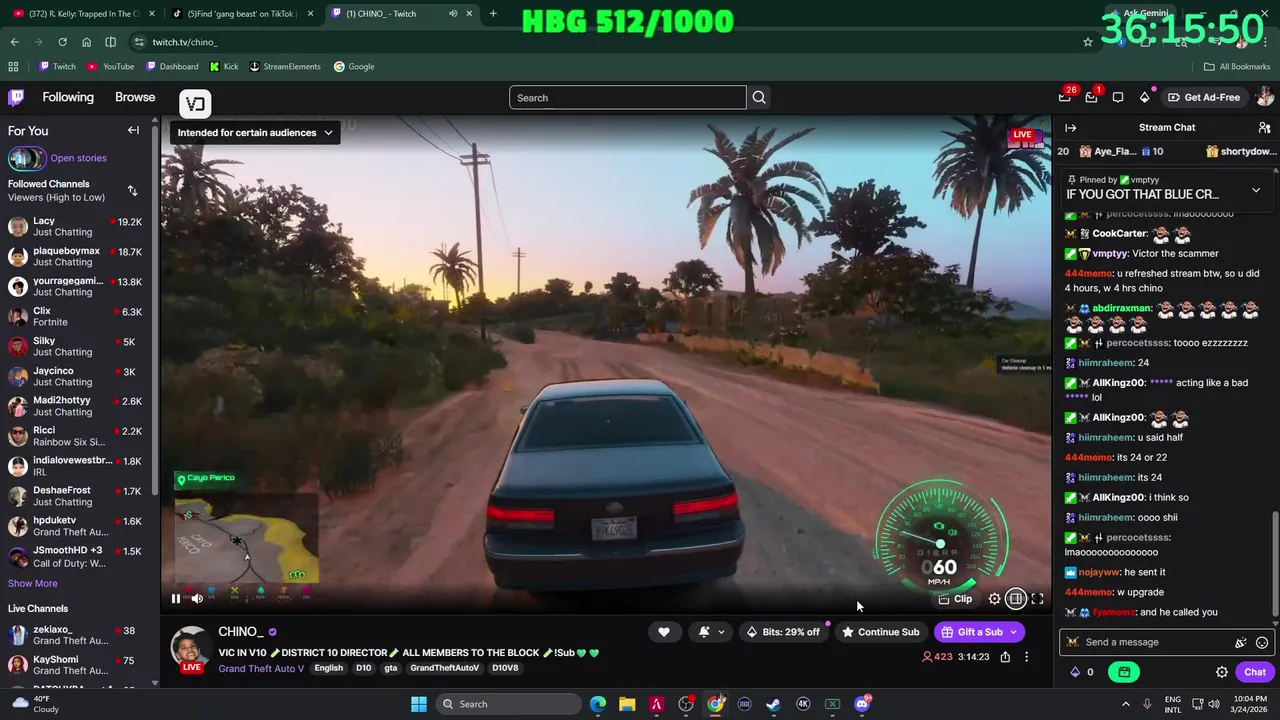The width and height of the screenshot is (1280, 720).
Task: Open CHINO_ streamer avatar
Action: (x=190, y=648)
